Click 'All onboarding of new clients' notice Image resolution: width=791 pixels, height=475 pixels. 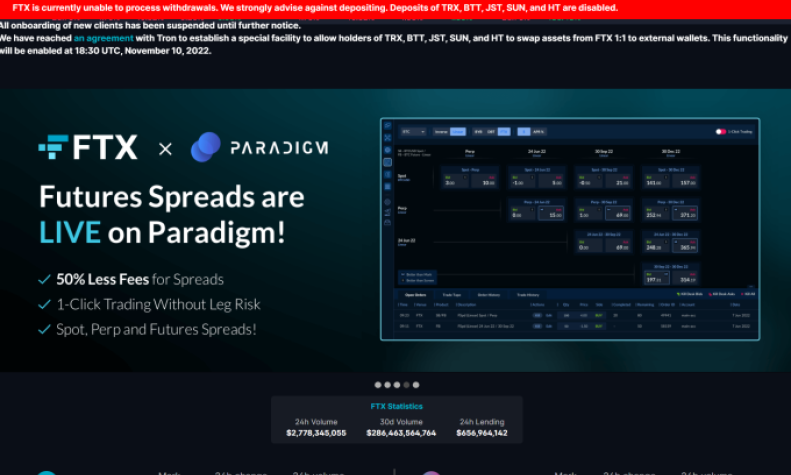[150, 25]
